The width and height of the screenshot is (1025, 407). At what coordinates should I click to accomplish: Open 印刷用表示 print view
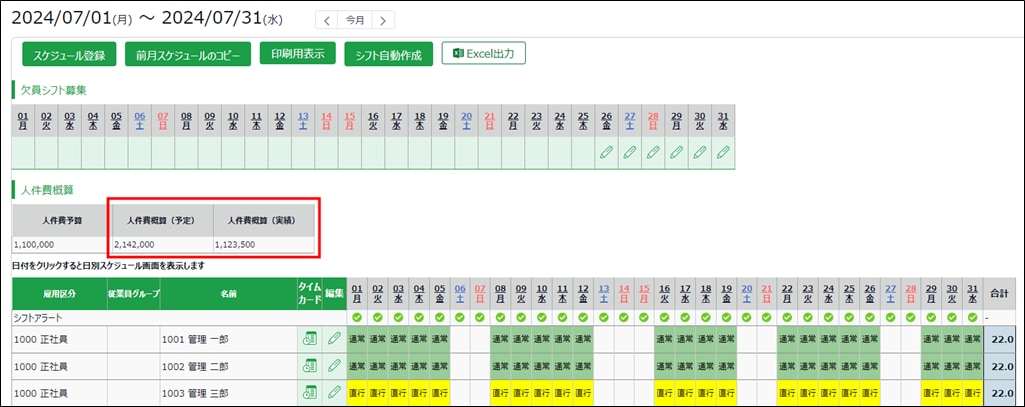tap(297, 54)
